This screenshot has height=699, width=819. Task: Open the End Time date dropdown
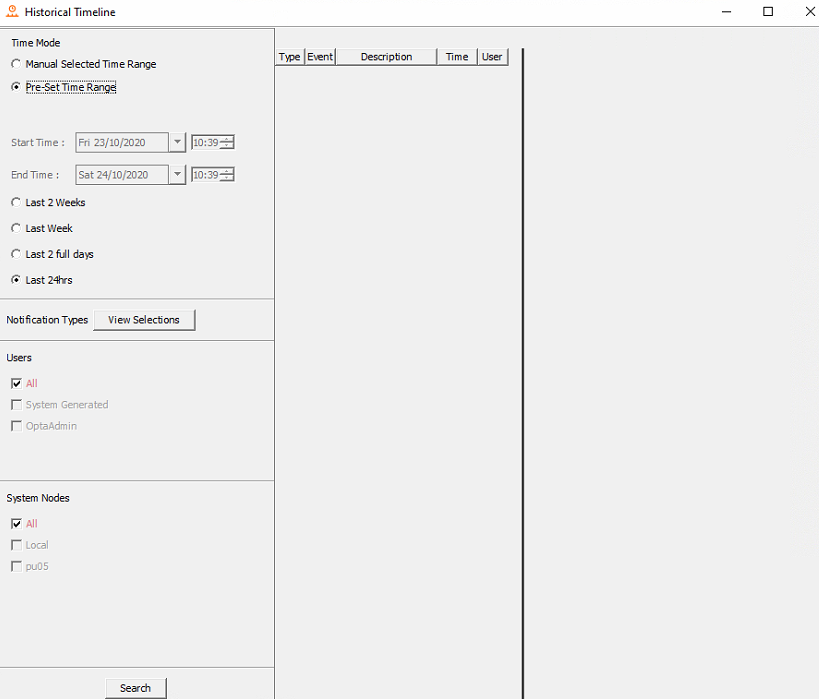pos(178,174)
